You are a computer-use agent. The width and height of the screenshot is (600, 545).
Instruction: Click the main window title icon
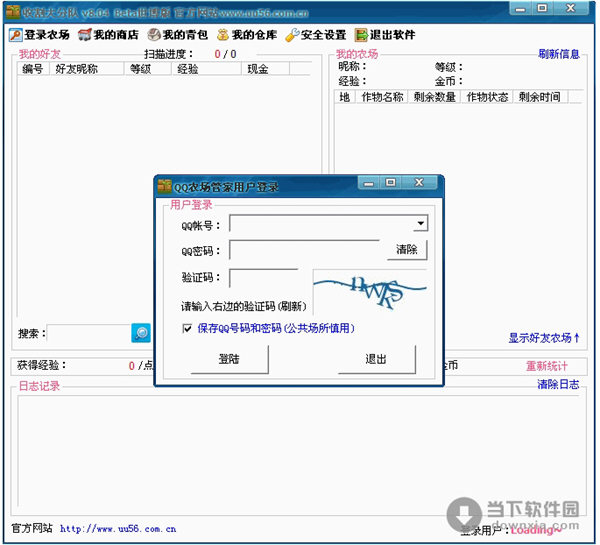pyautogui.click(x=13, y=12)
